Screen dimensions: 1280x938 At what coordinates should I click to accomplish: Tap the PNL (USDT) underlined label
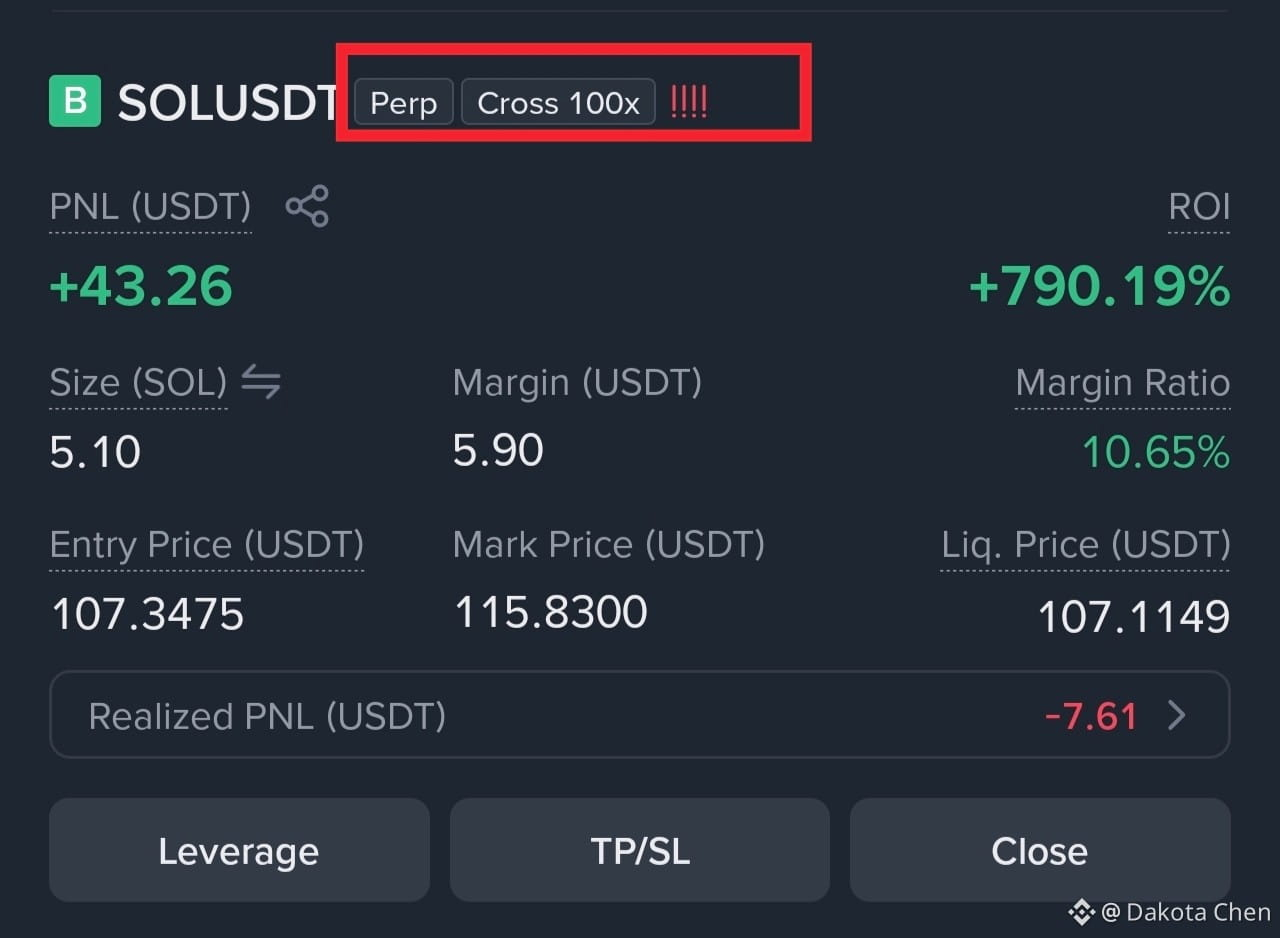click(150, 207)
